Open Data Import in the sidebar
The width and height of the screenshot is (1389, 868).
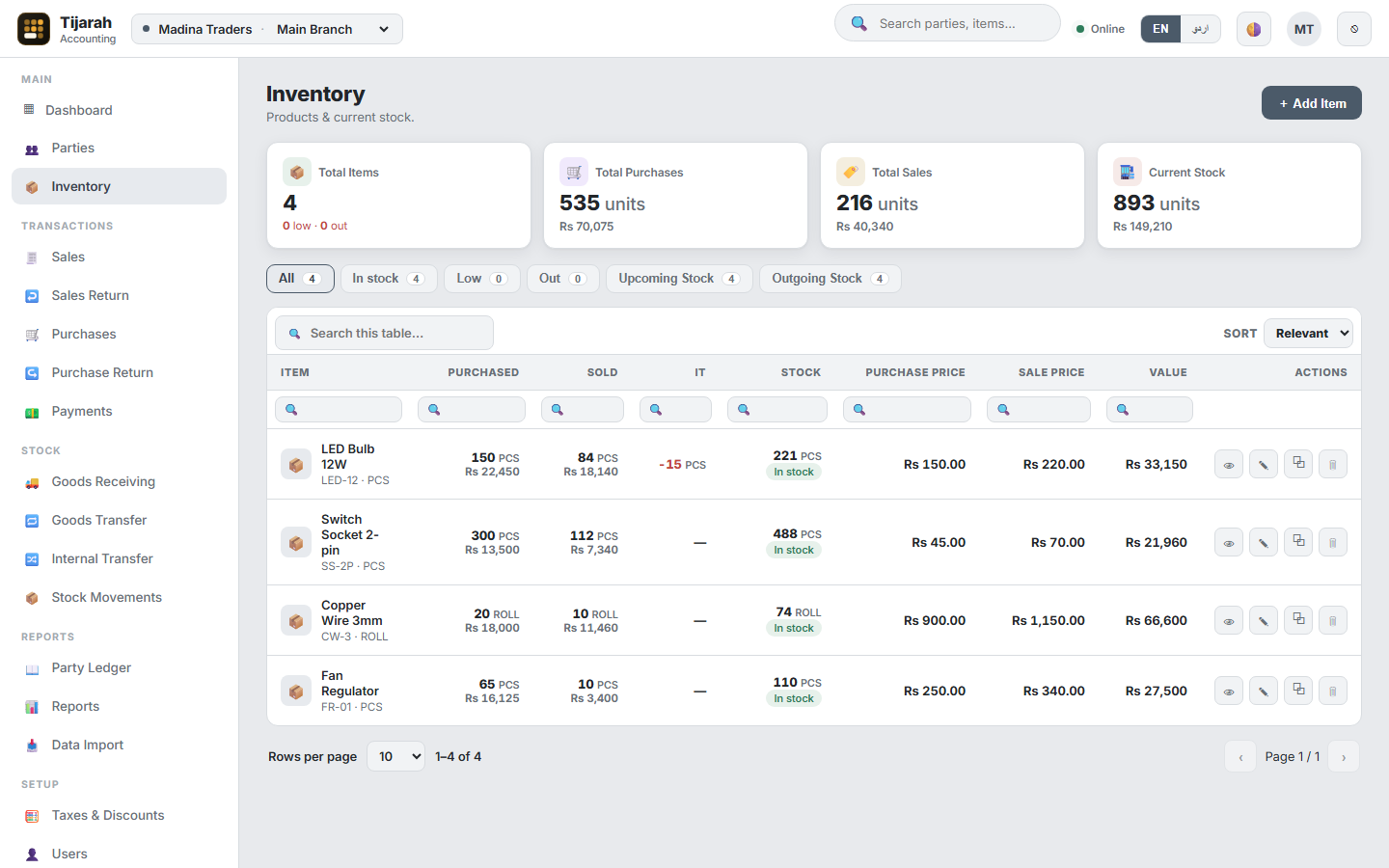click(x=119, y=745)
